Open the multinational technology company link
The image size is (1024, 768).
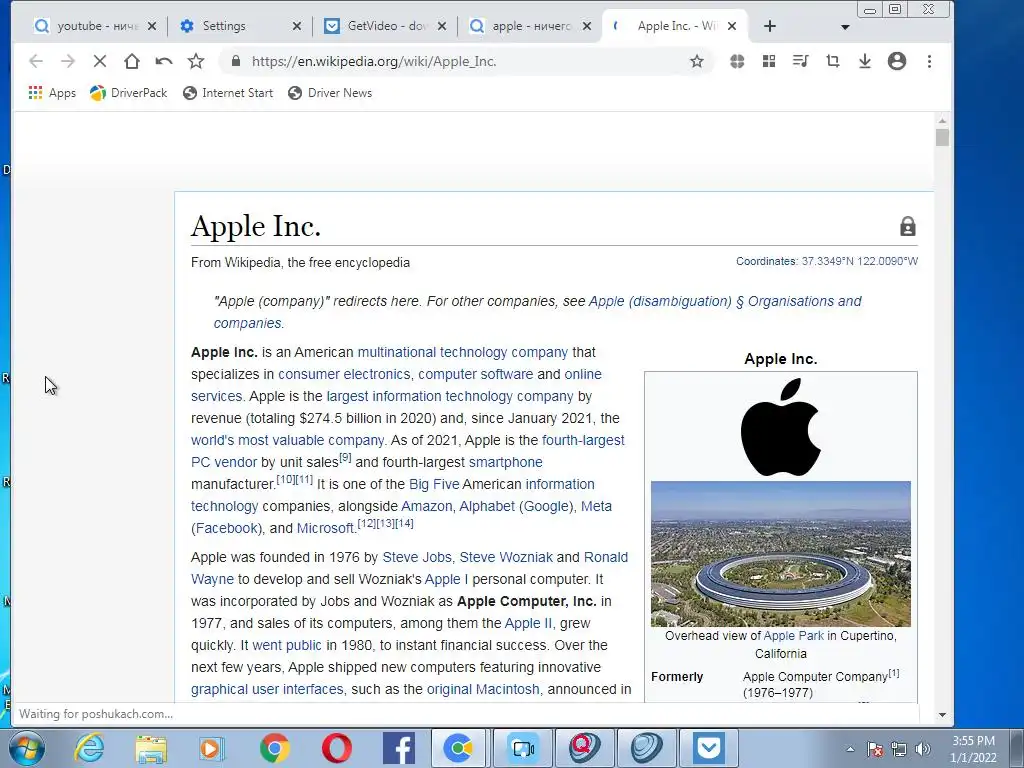pos(462,352)
